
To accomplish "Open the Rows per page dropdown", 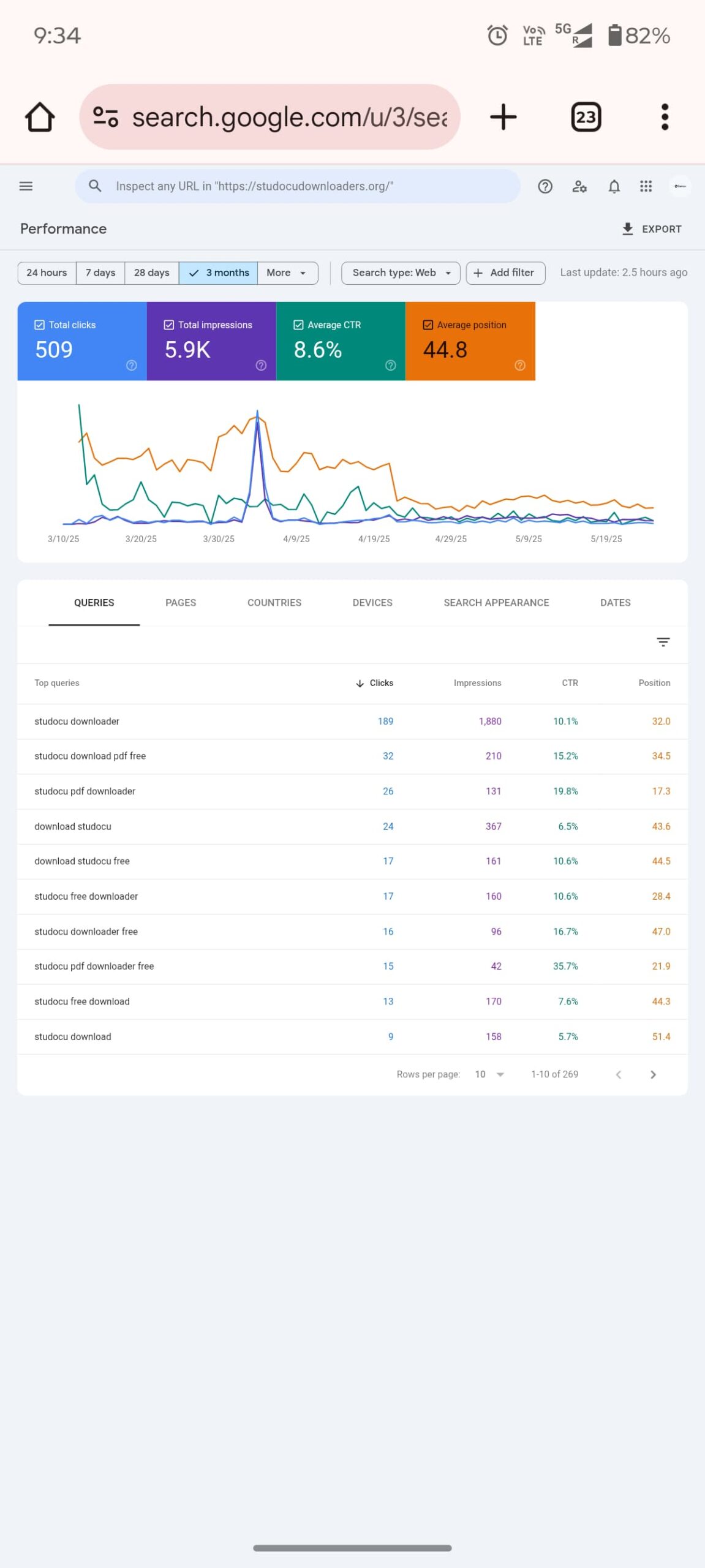I will (x=490, y=1074).
